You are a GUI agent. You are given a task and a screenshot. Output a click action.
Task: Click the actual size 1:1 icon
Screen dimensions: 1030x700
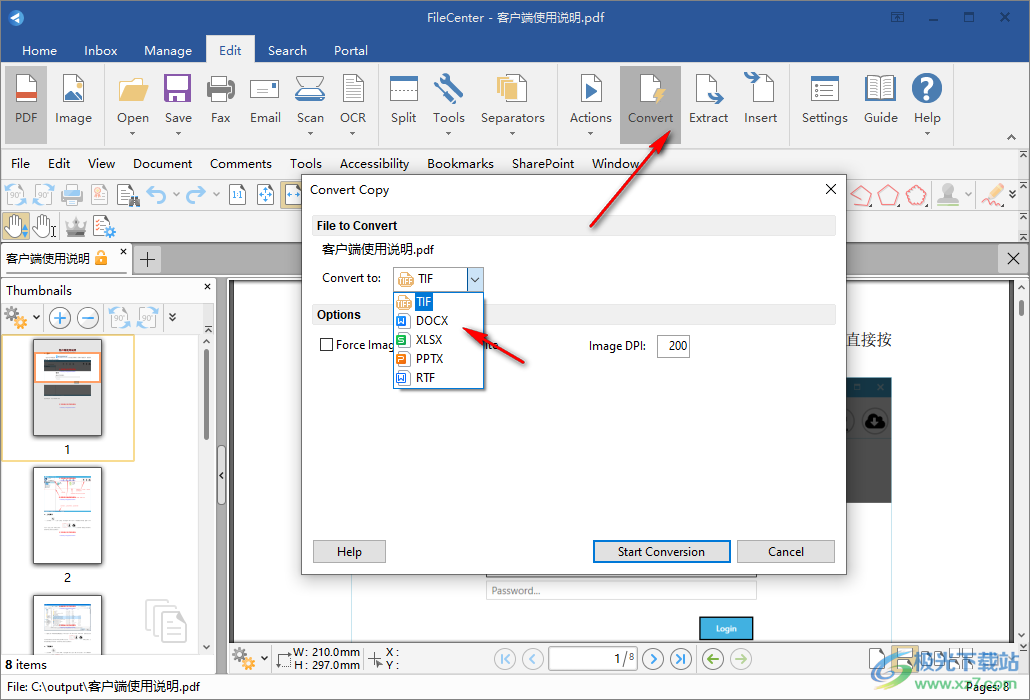238,195
